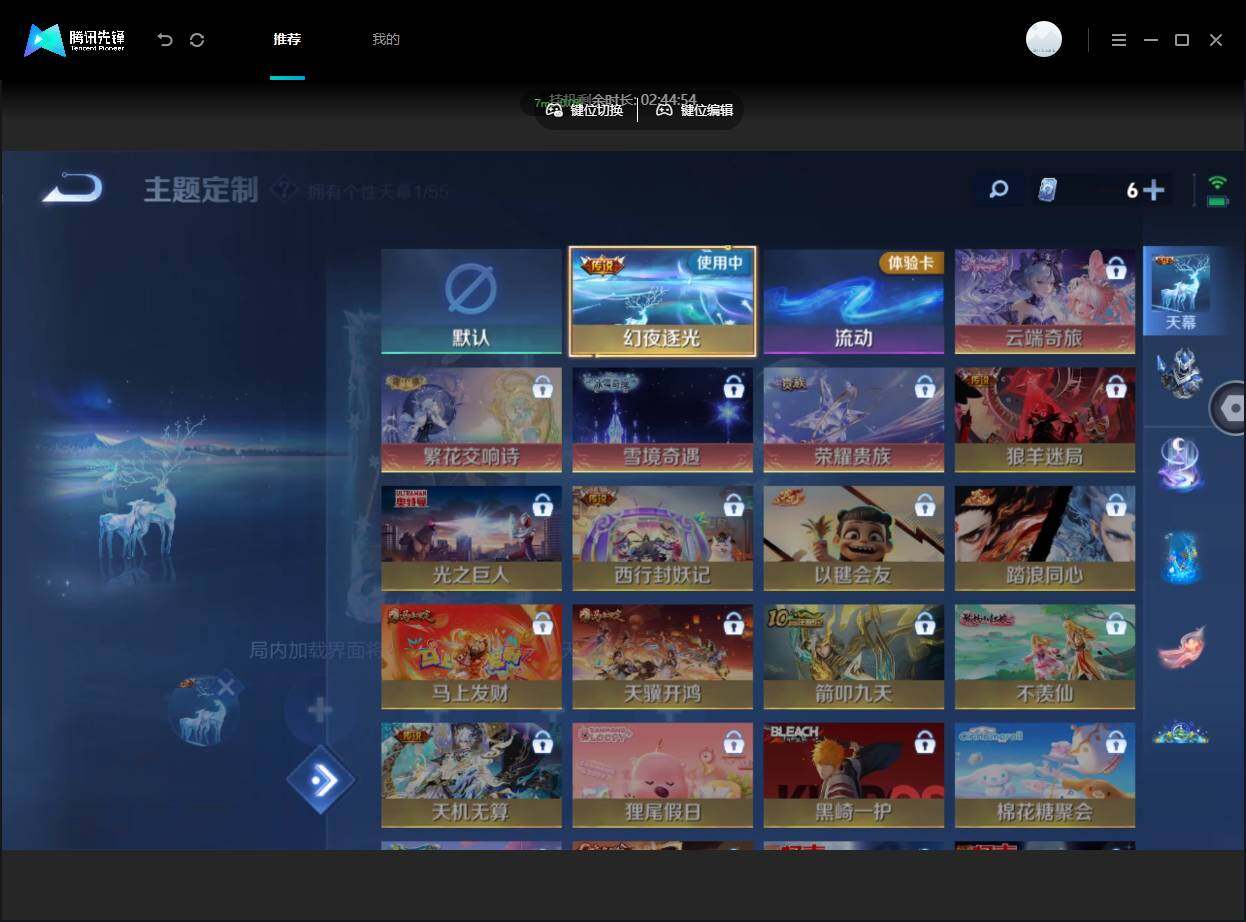Select the 西行封妖记 theme card
This screenshot has height=922, width=1246.
(x=662, y=539)
